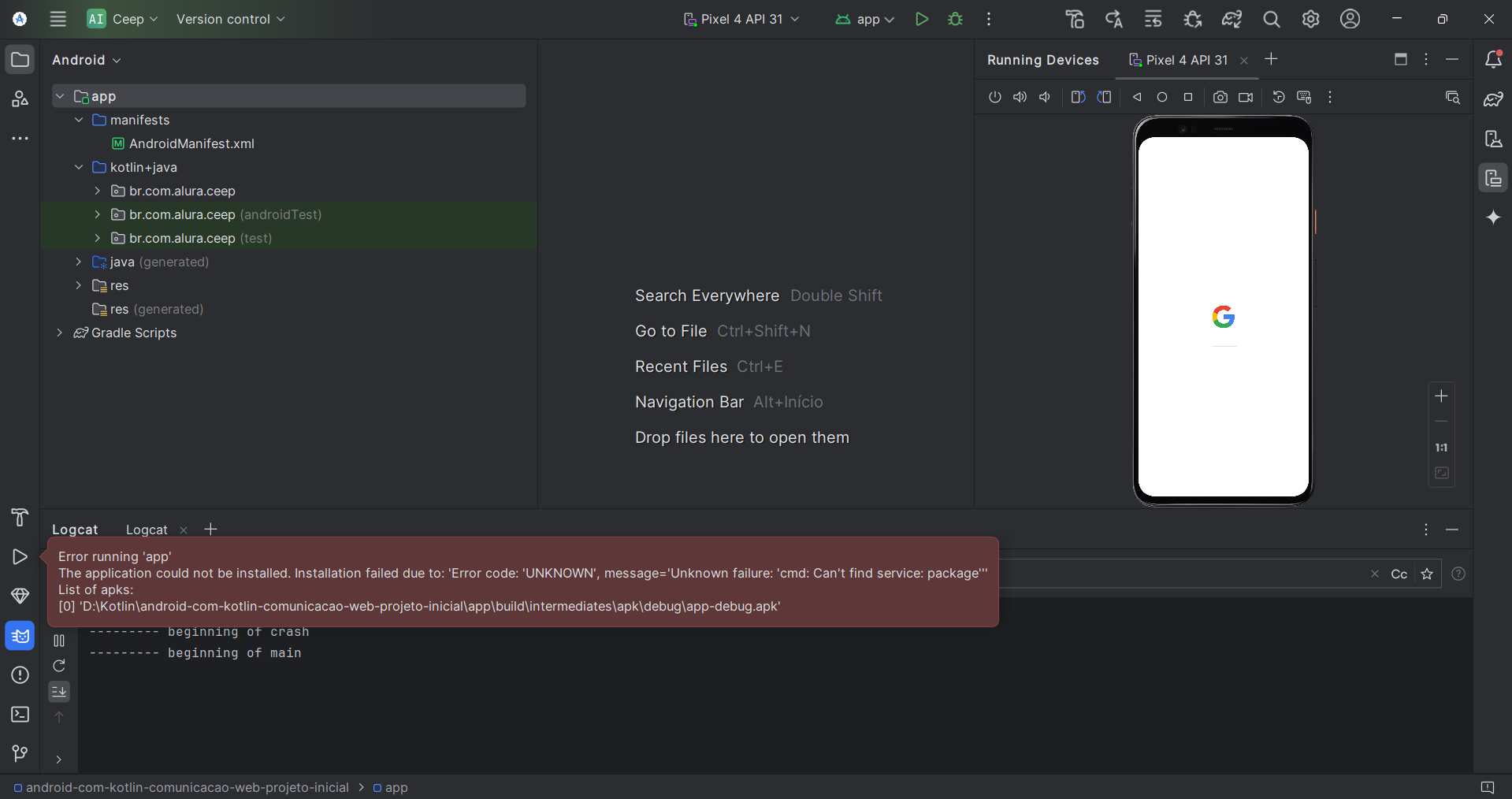This screenshot has height=799, width=1512.
Task: Zoom in the emulator display with plus
Action: [1441, 396]
